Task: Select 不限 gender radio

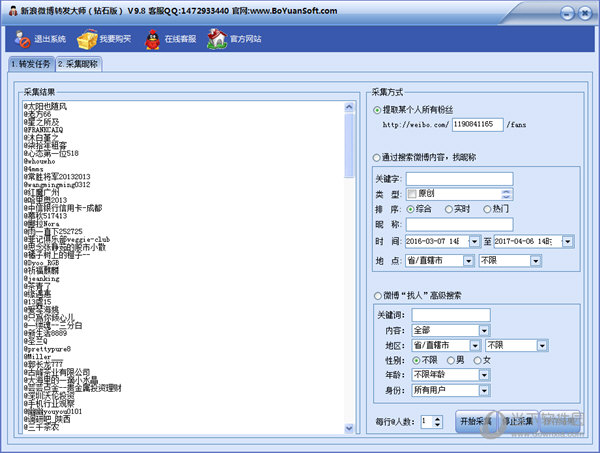Action: (x=416, y=360)
